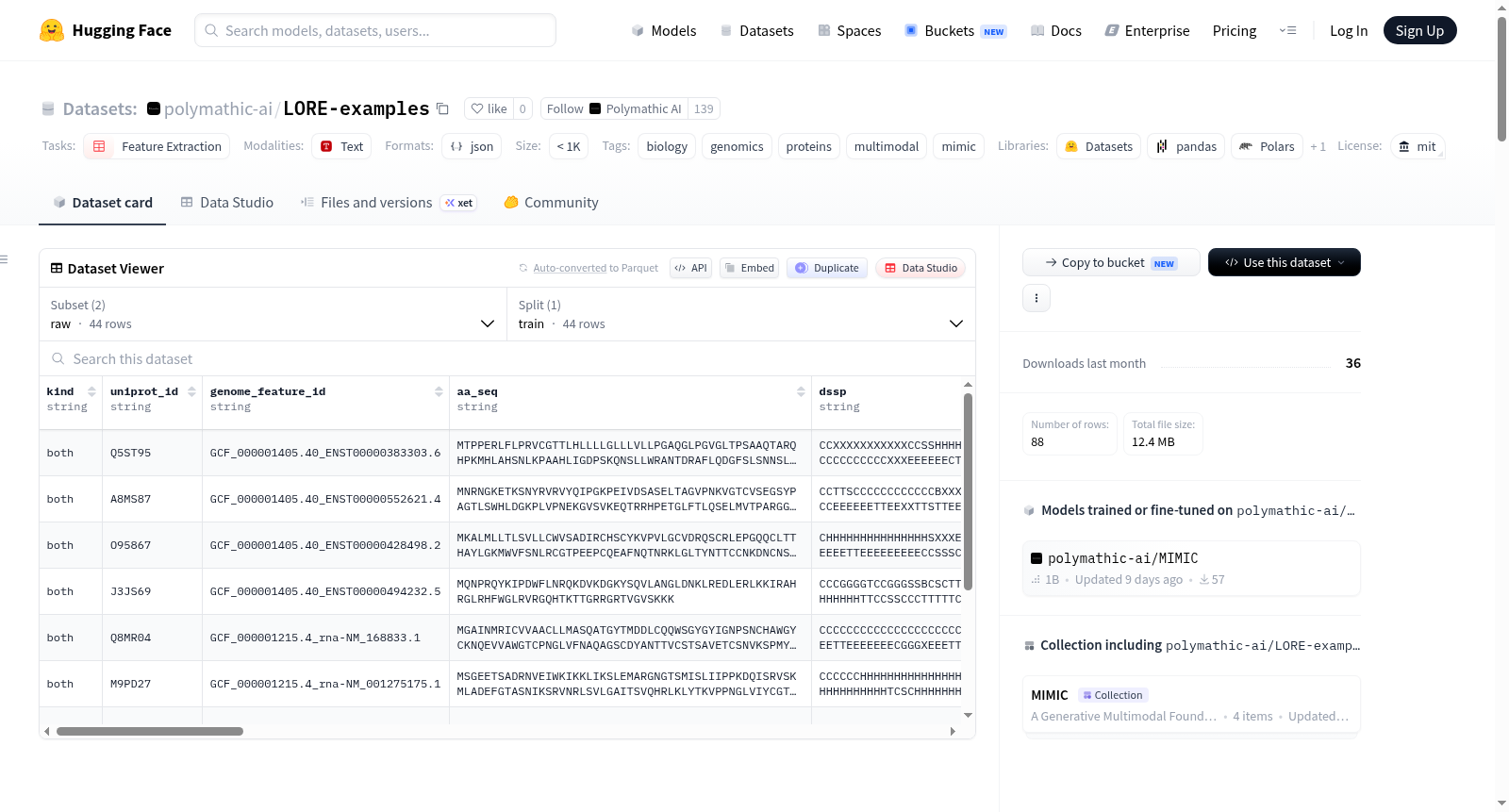Viewport: 1509px width, 812px height.
Task: Select the multimodal tag
Action: coord(887,146)
